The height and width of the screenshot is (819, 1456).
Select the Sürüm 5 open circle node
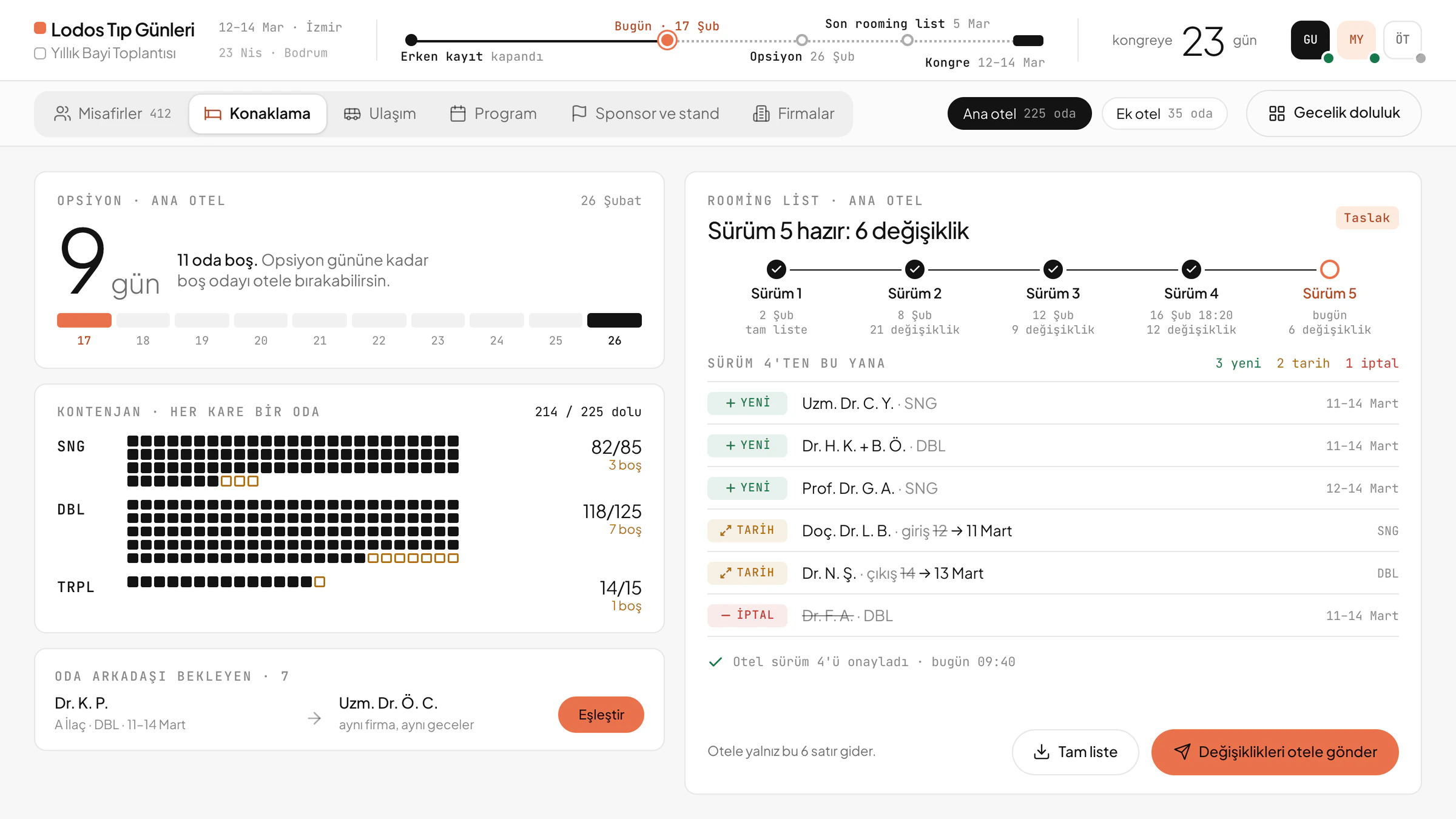pos(1330,269)
